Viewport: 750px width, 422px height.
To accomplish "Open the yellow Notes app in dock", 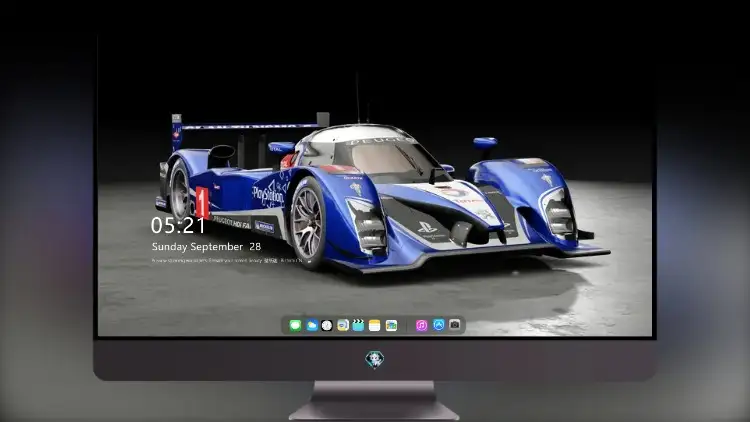I will click(x=375, y=325).
